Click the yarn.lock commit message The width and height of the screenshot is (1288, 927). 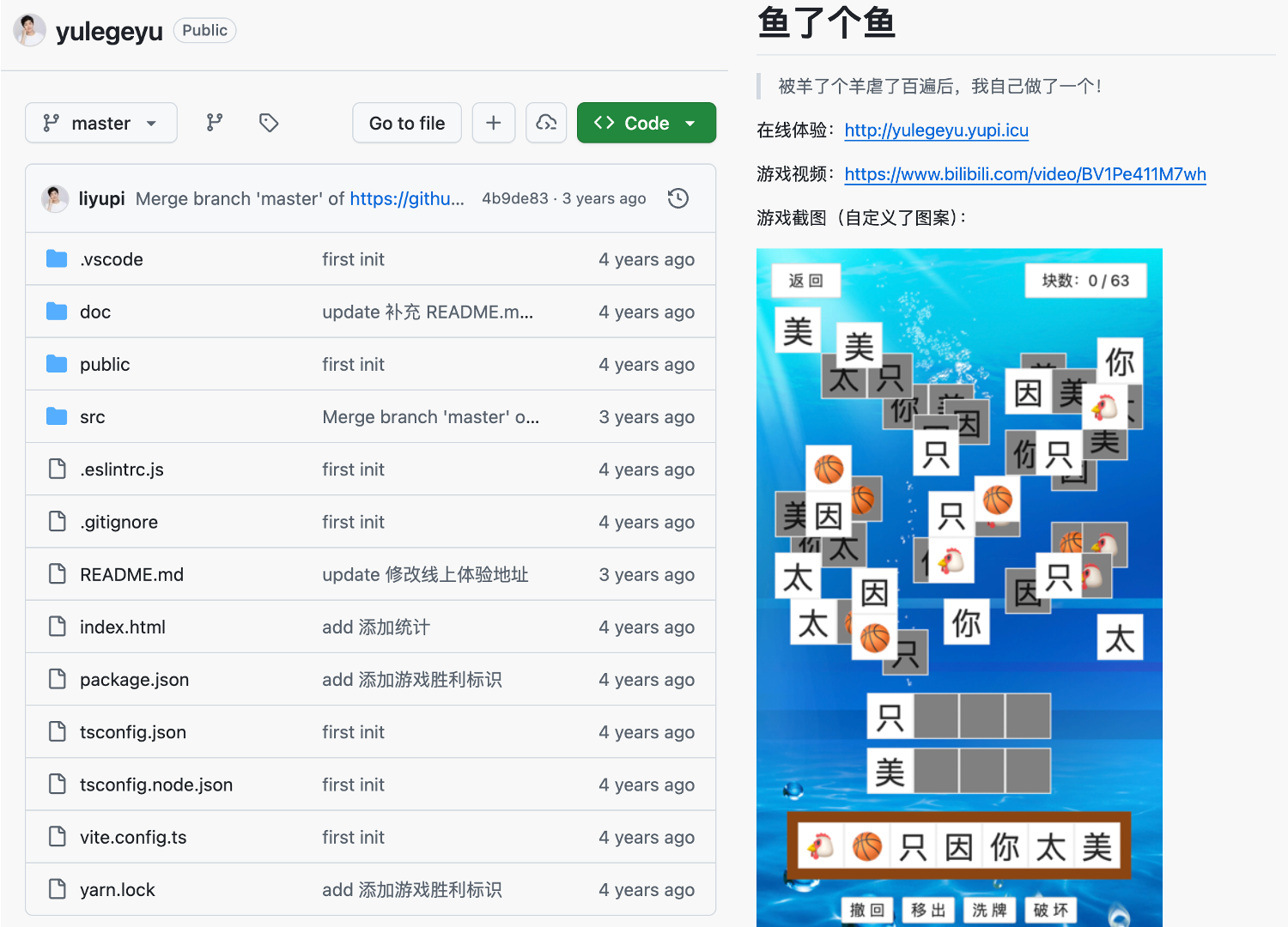(411, 890)
